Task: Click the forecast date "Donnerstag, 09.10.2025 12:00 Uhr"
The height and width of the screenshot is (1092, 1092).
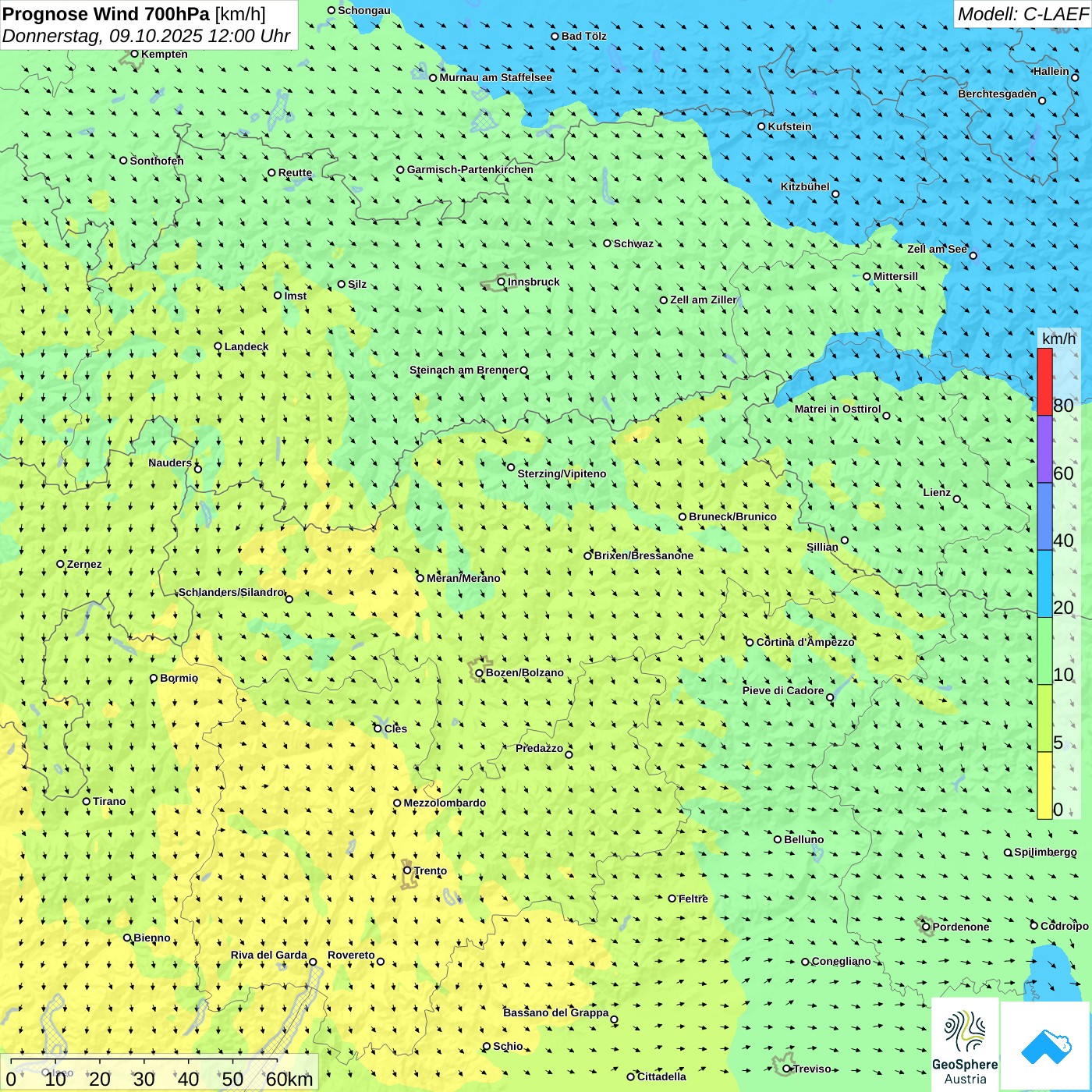Action: coord(146,37)
